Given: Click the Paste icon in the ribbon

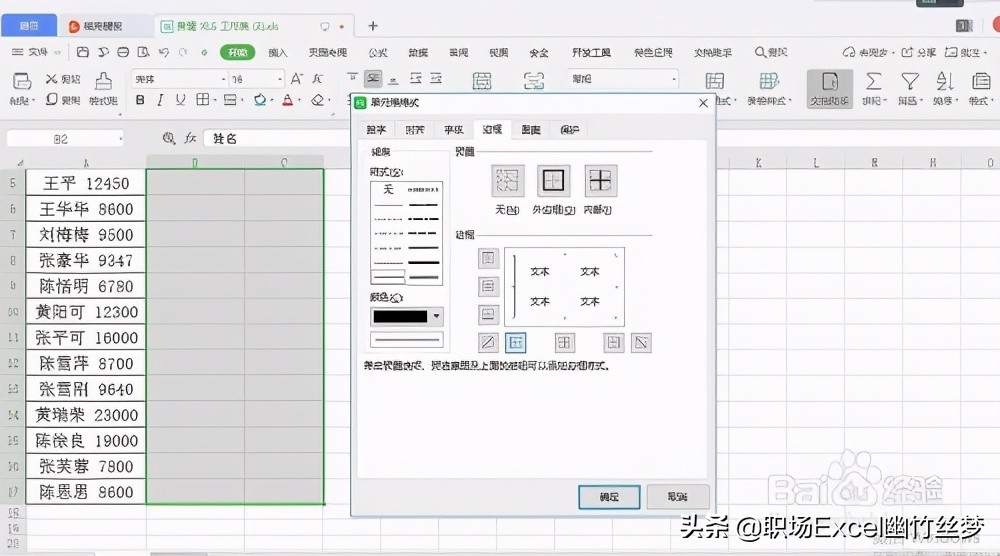Looking at the screenshot, I should (x=22, y=82).
